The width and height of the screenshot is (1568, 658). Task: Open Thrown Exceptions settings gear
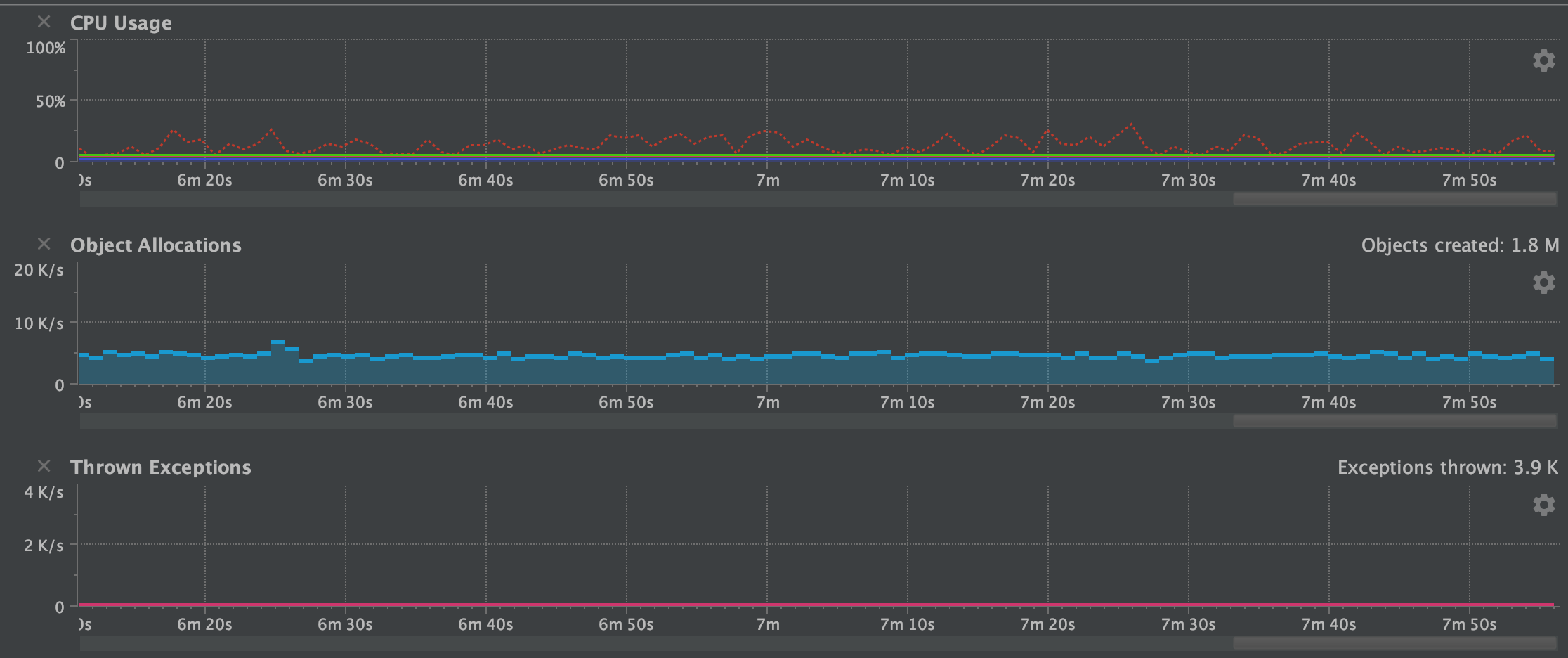click(x=1543, y=505)
